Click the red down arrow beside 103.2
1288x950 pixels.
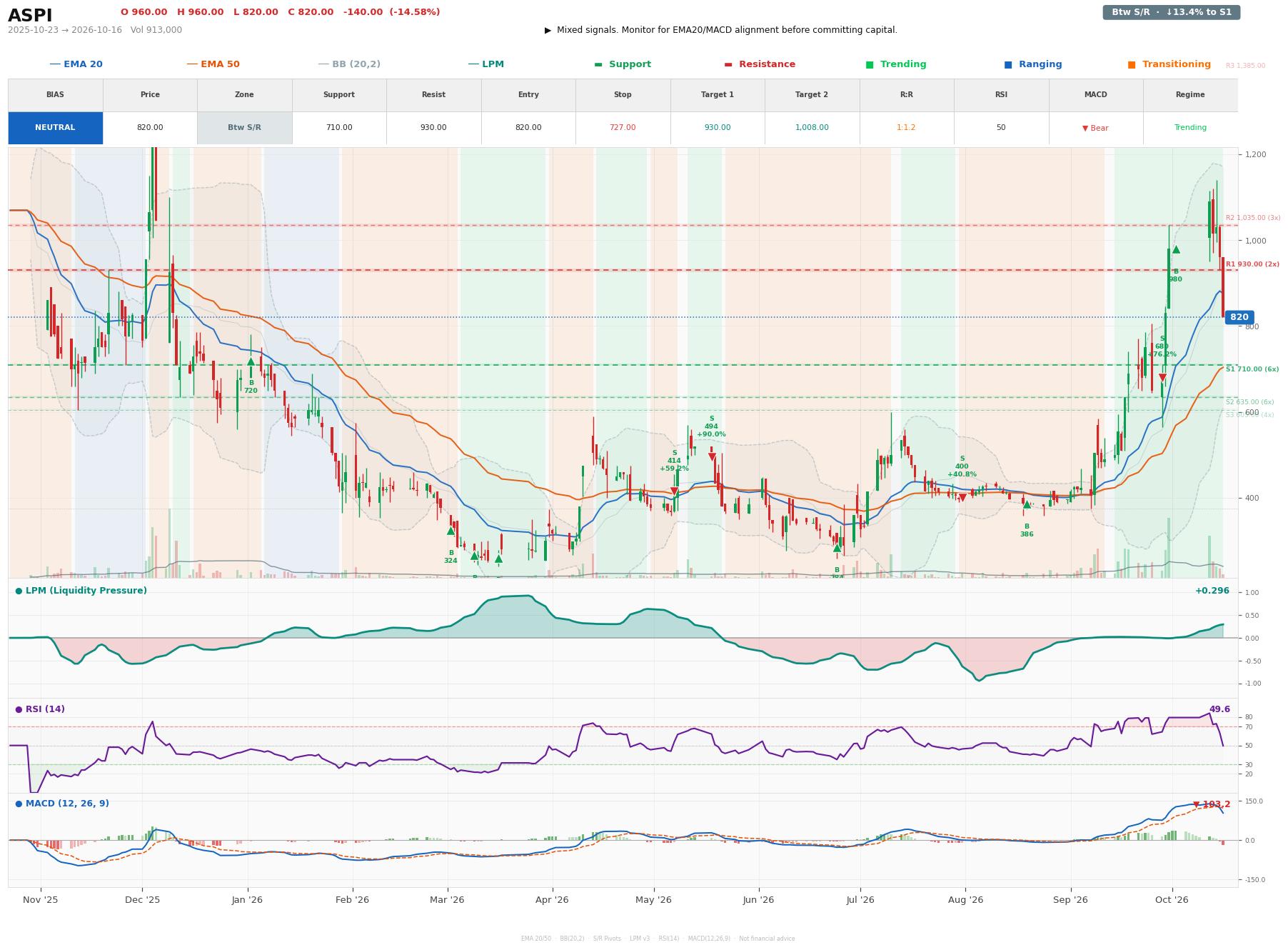pyautogui.click(x=1197, y=804)
